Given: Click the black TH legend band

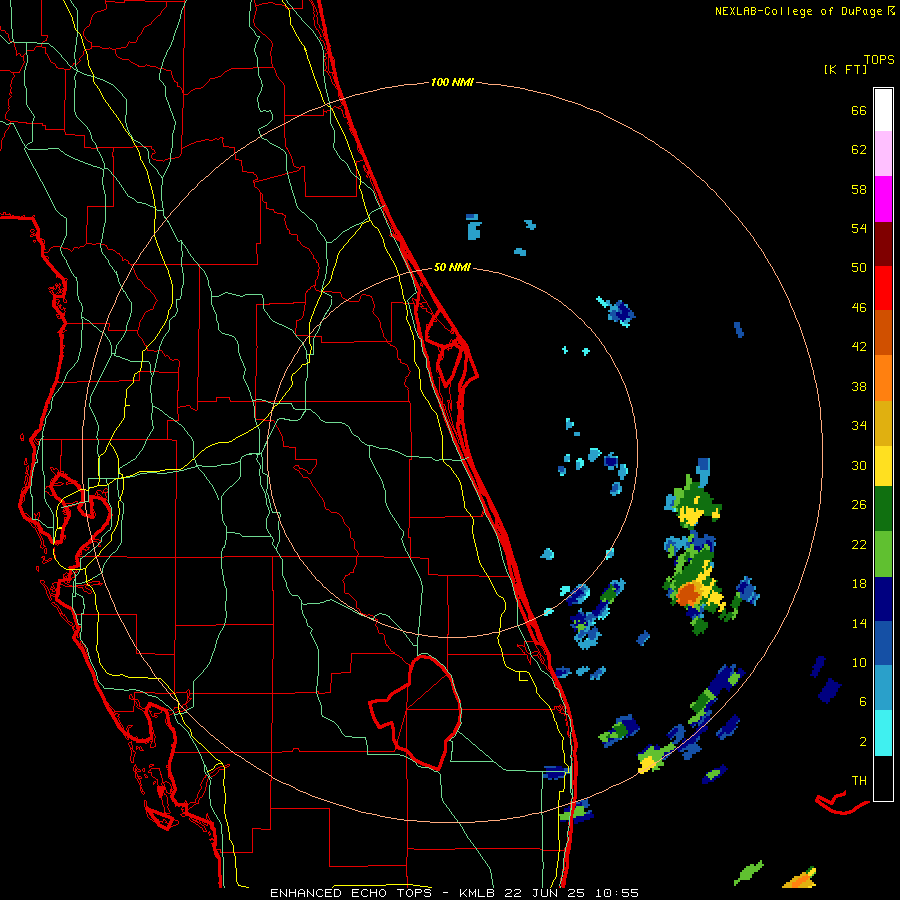Looking at the screenshot, I should point(883,778).
